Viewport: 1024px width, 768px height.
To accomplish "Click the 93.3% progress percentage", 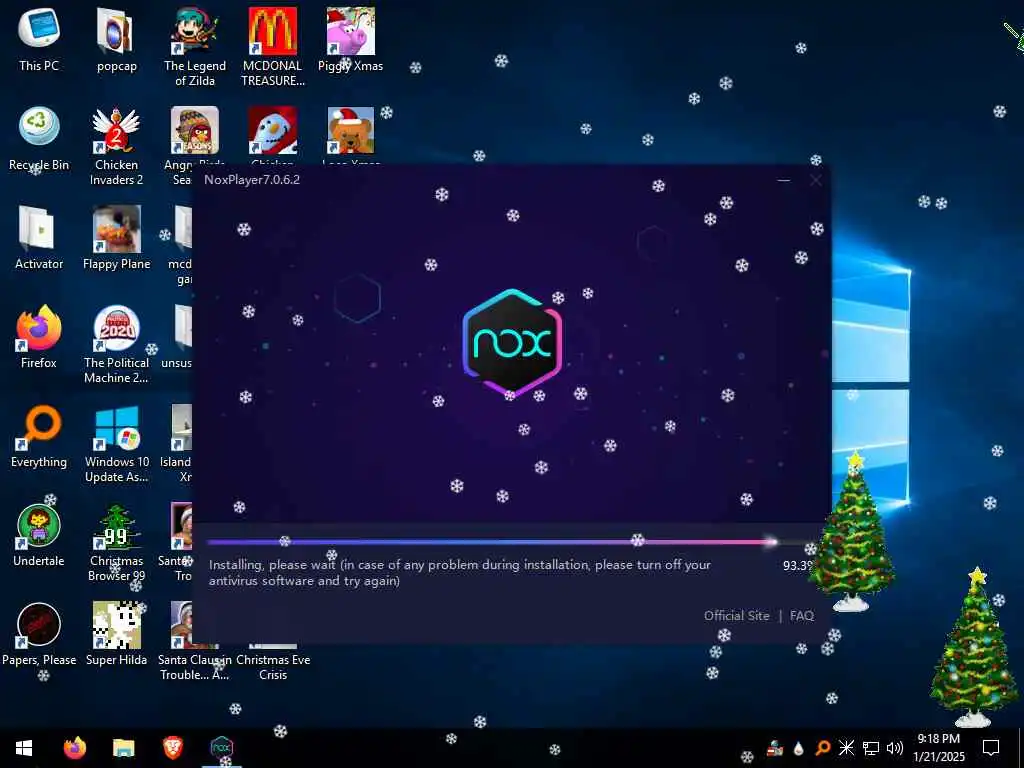I will tap(797, 566).
